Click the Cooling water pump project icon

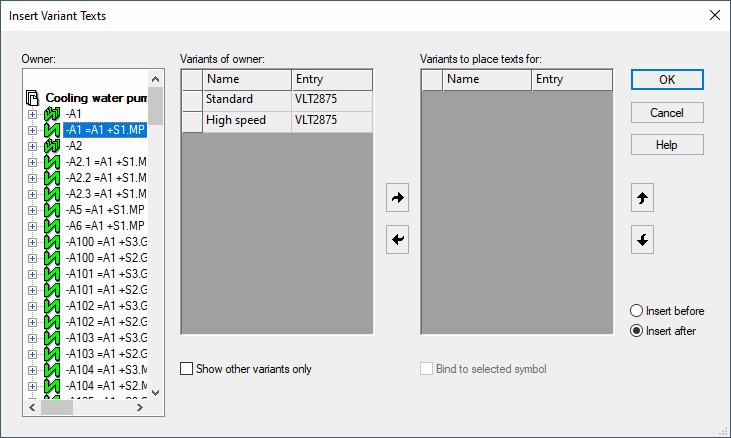pyautogui.click(x=33, y=99)
